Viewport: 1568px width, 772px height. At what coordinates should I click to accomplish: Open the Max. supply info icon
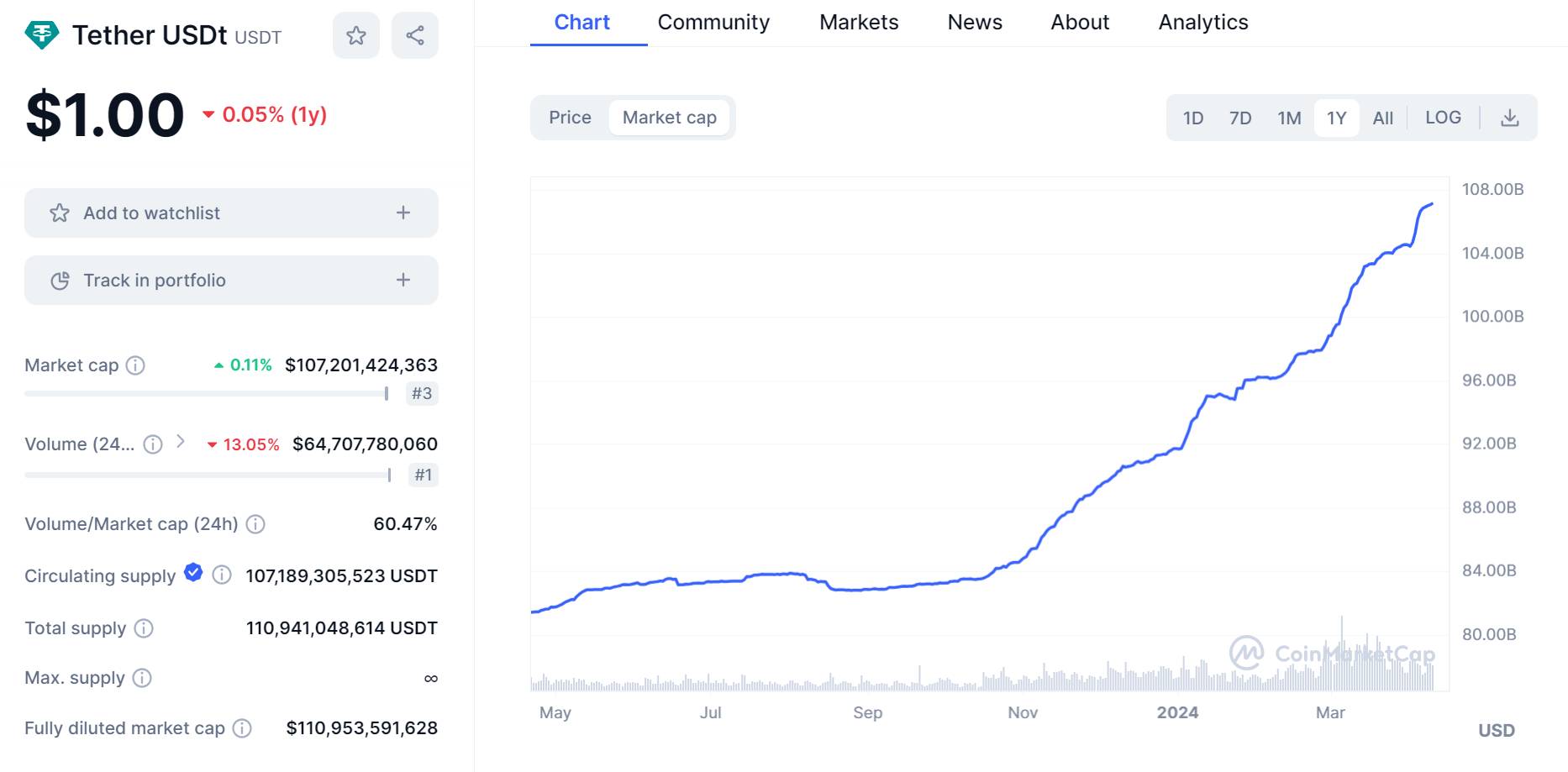(x=143, y=678)
